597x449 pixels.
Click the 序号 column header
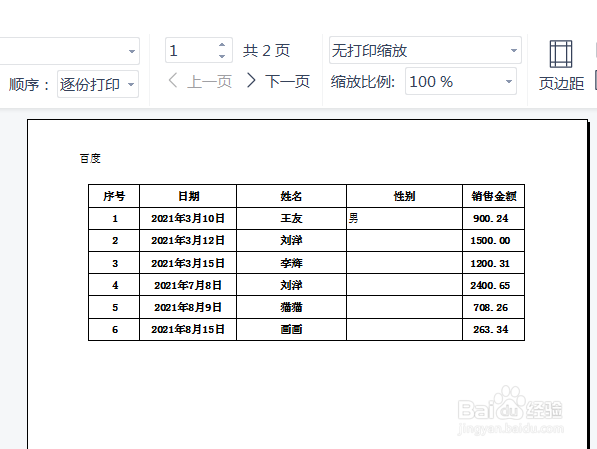[x=114, y=196]
